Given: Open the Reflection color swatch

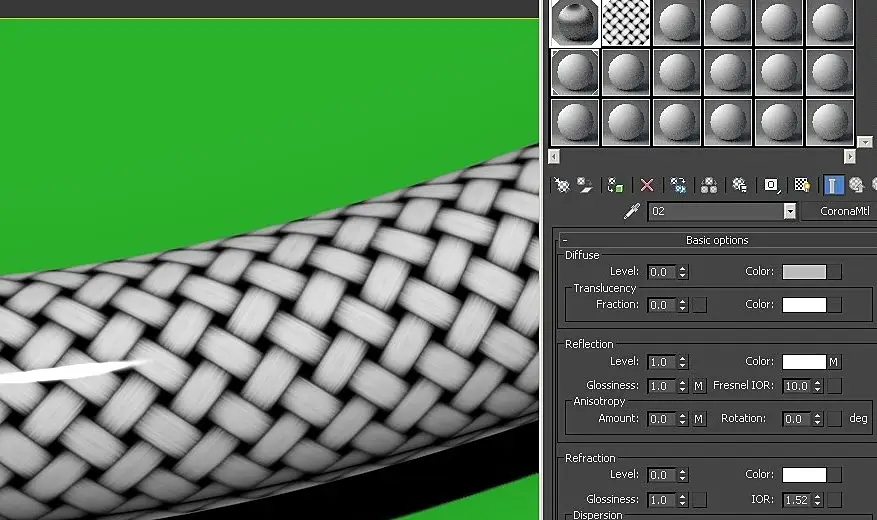Looking at the screenshot, I should (804, 362).
